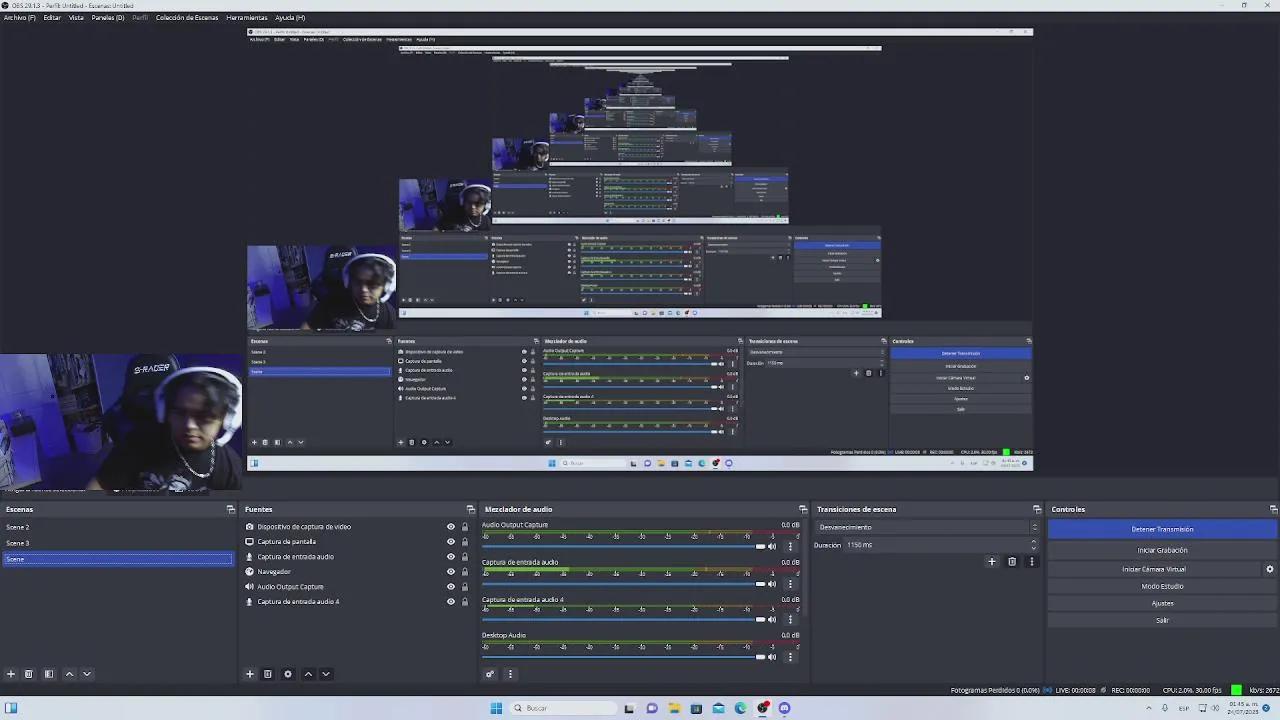This screenshot has height=720, width=1280.
Task: Delete the selected source with the trash icon
Action: coord(268,674)
